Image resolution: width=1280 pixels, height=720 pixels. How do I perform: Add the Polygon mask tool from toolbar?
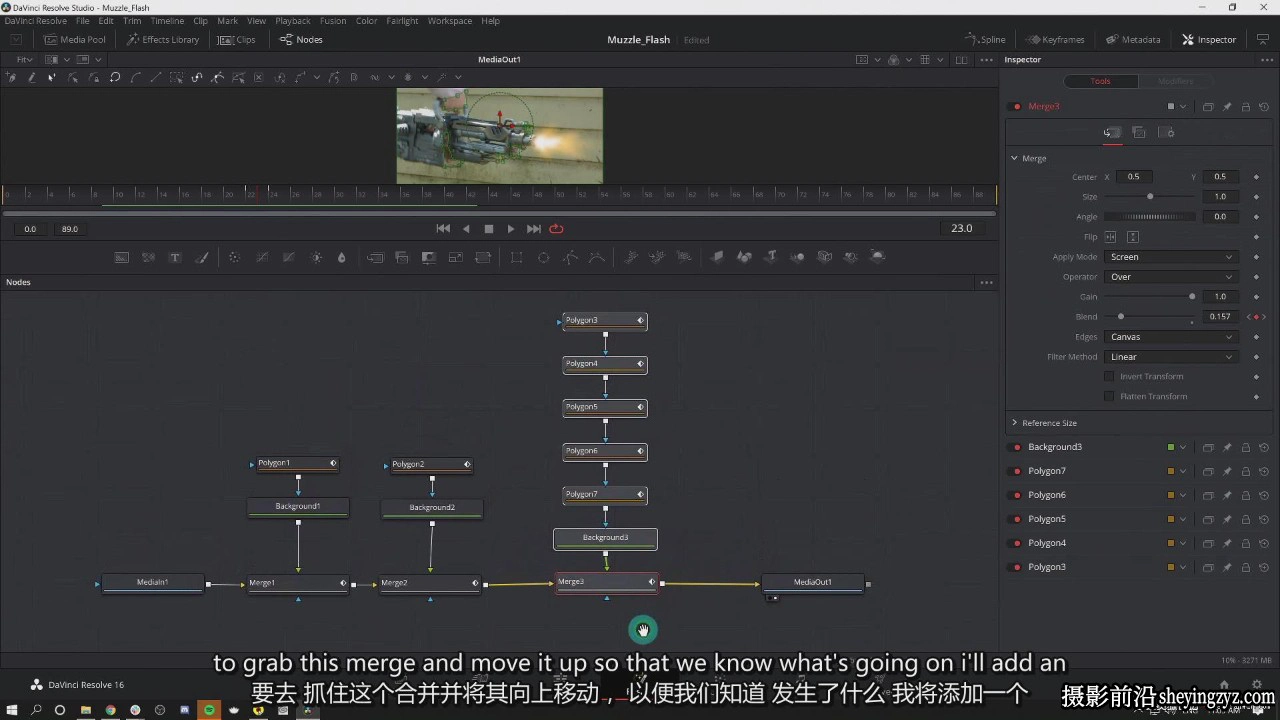571,257
